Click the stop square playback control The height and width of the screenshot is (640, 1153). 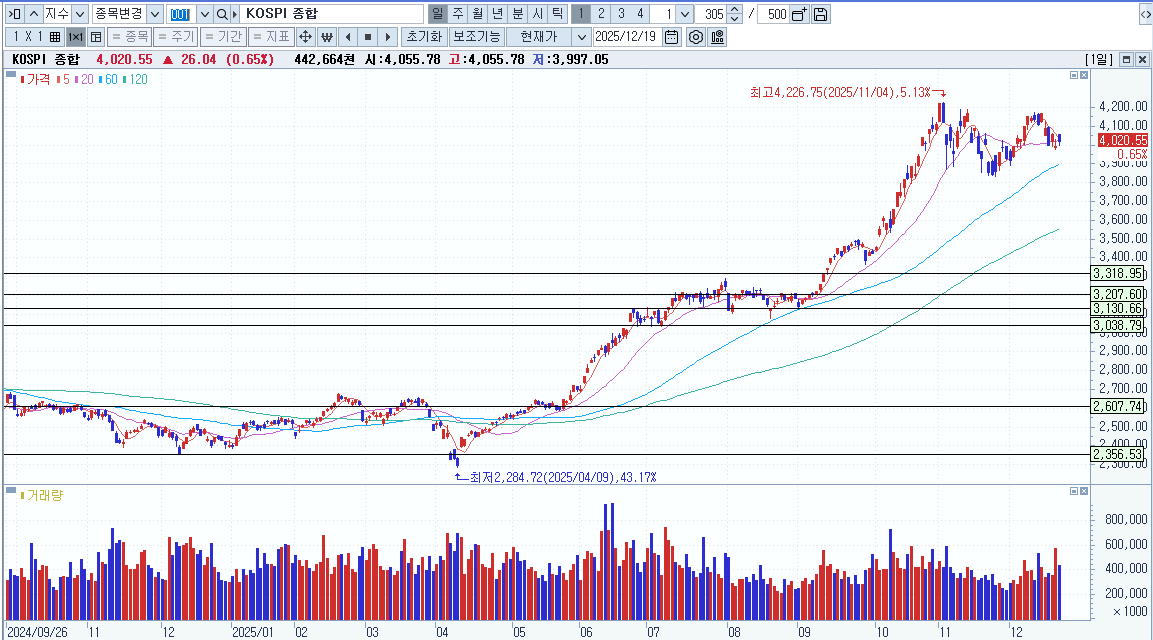(x=368, y=37)
